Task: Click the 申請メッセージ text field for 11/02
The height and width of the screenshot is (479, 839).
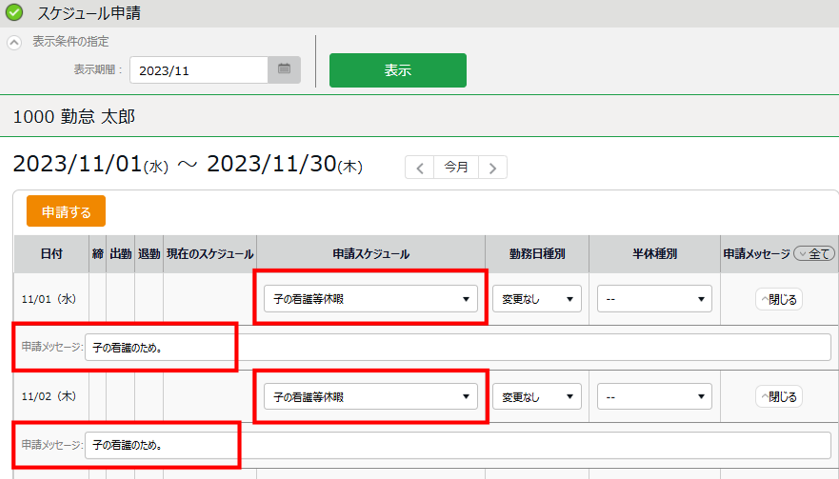Action: coord(457,445)
